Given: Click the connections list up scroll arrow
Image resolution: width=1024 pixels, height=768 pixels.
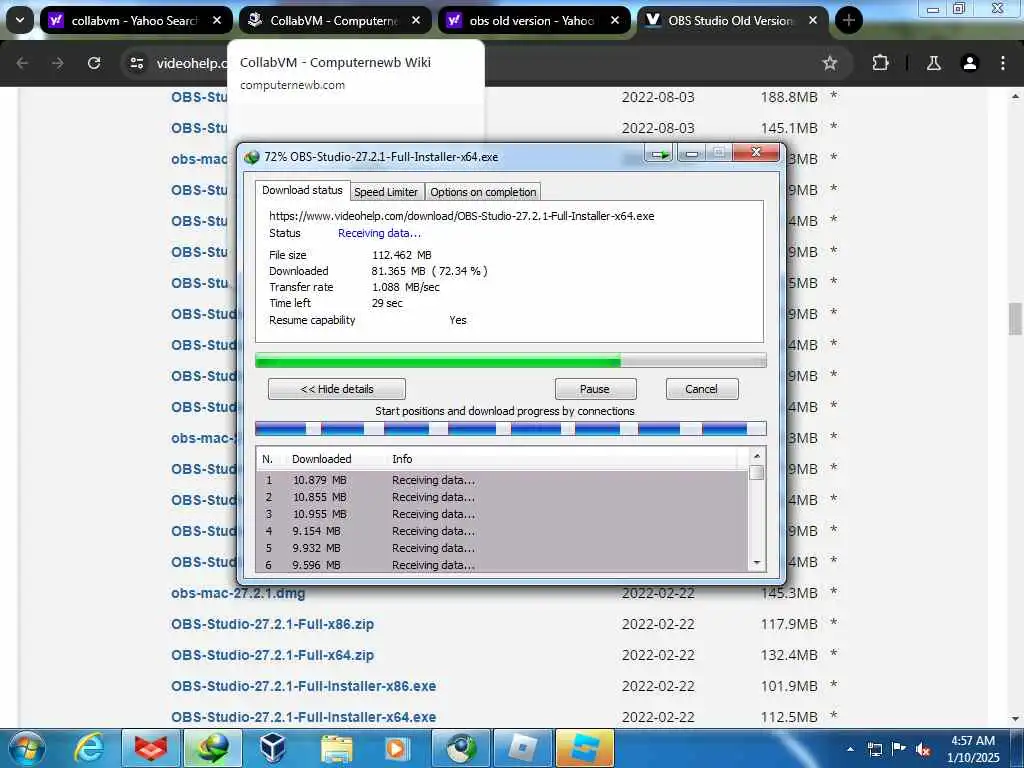Looking at the screenshot, I should (757, 456).
